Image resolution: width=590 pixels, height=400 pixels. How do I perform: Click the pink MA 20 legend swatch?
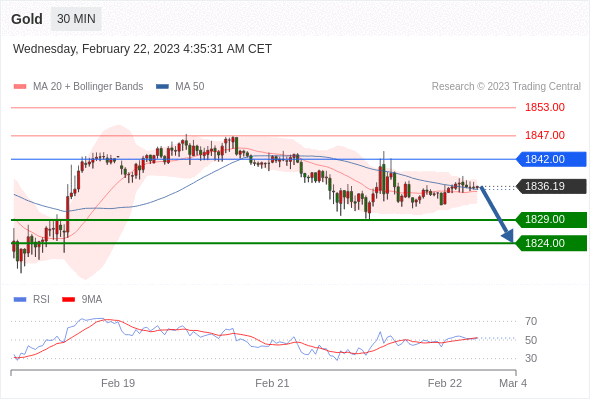pyautogui.click(x=20, y=87)
